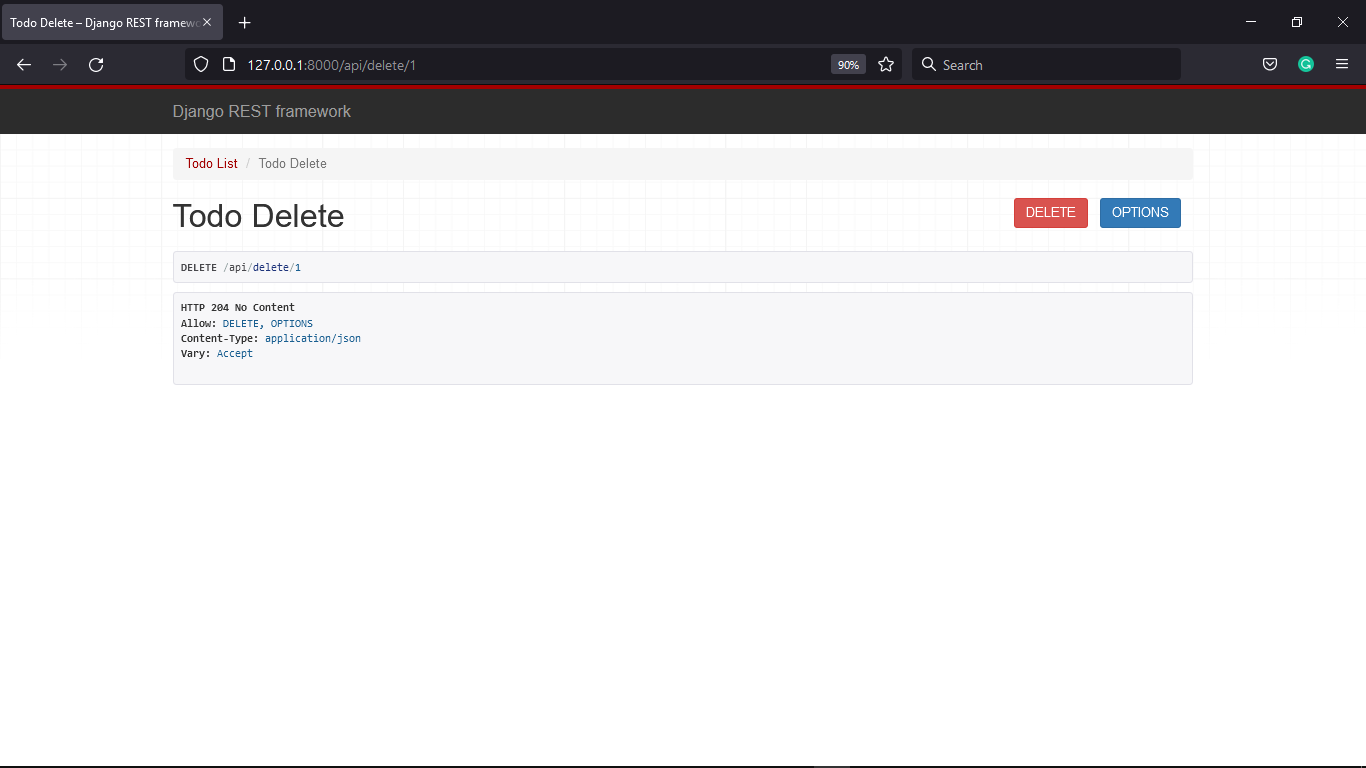Viewport: 1366px width, 768px height.
Task: Restore down the browser window
Action: [x=1297, y=22]
